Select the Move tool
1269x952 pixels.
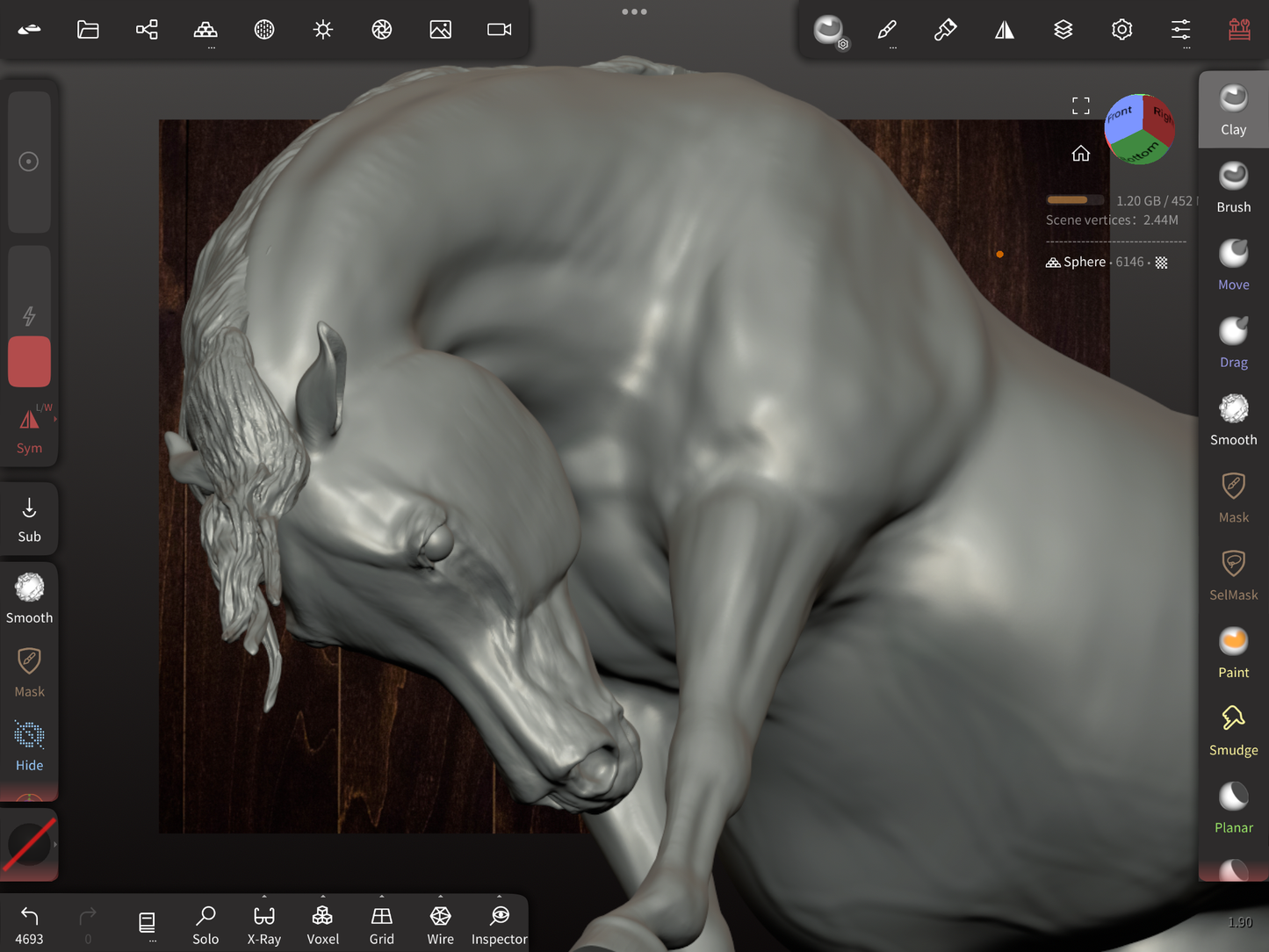[1233, 265]
